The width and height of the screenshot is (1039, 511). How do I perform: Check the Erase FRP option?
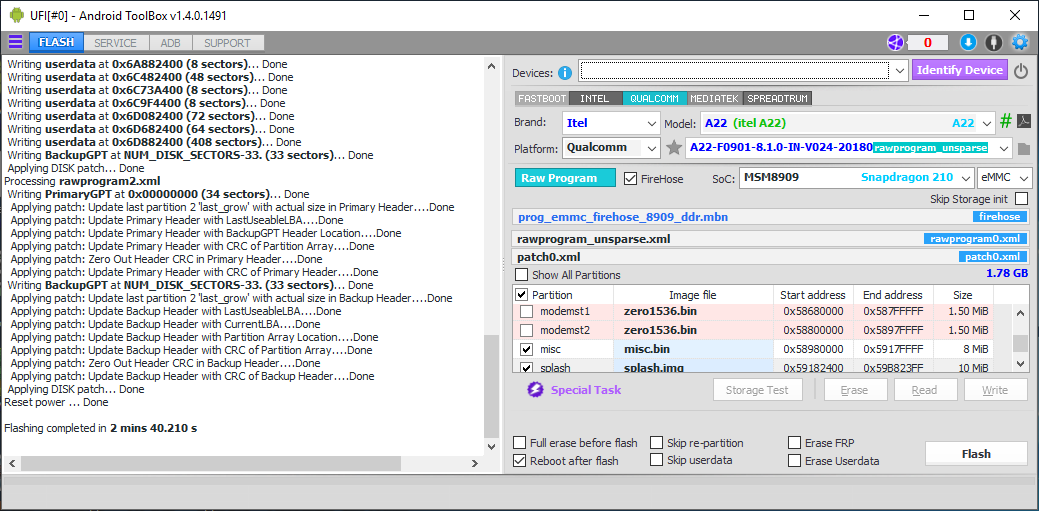point(794,443)
